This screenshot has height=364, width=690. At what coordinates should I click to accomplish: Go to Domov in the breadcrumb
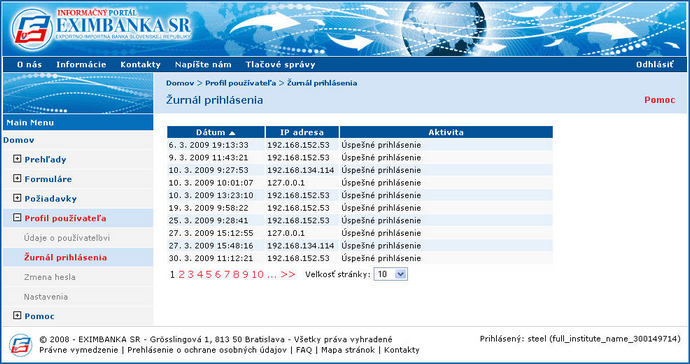pyautogui.click(x=180, y=83)
